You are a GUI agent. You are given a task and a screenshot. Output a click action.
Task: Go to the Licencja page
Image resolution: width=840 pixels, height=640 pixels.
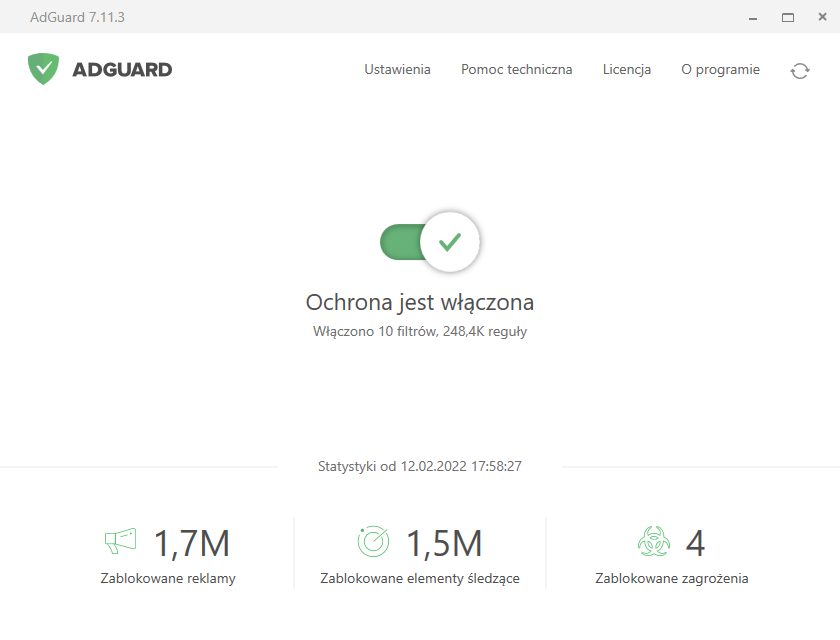point(627,70)
